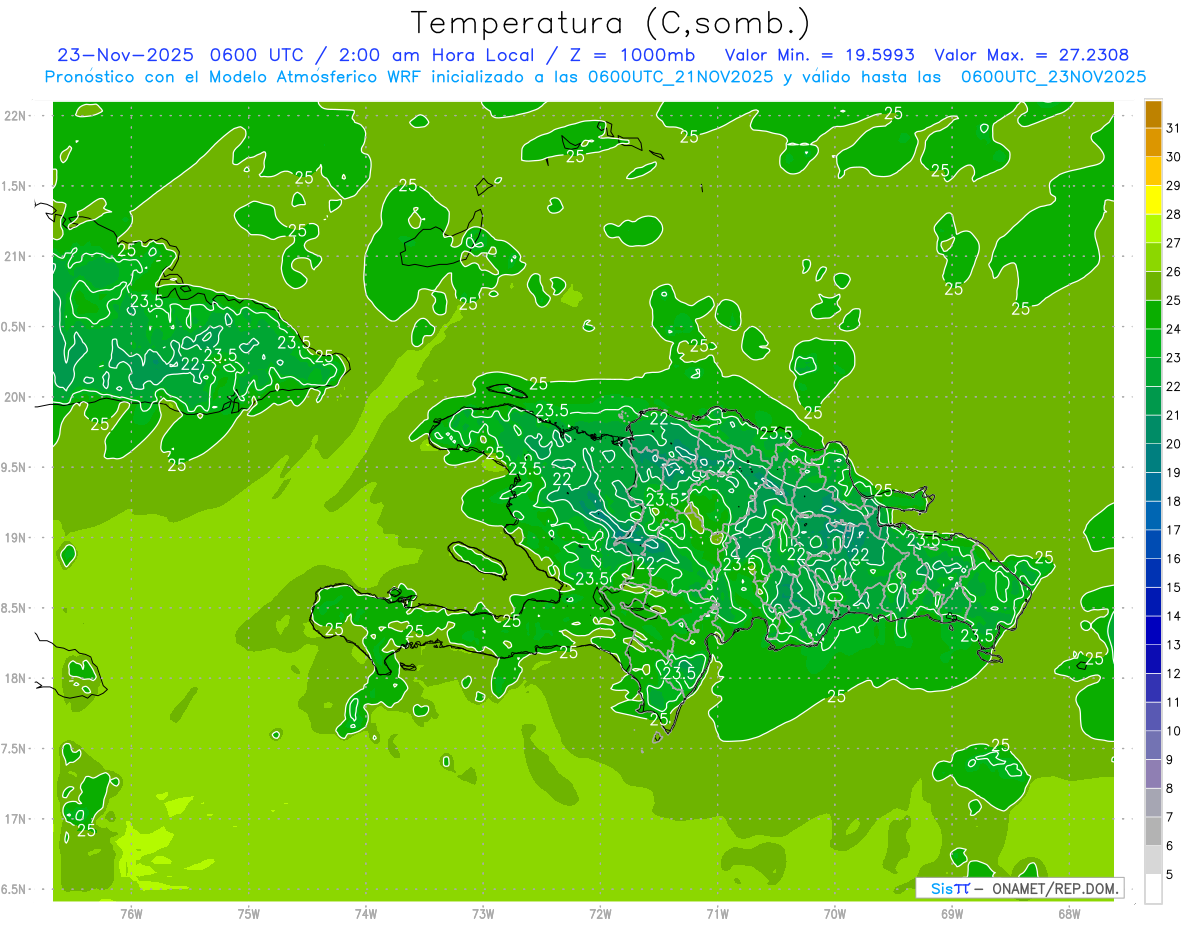The height and width of the screenshot is (927, 1200).
Task: Click legend value 21
Action: click(x=1174, y=415)
